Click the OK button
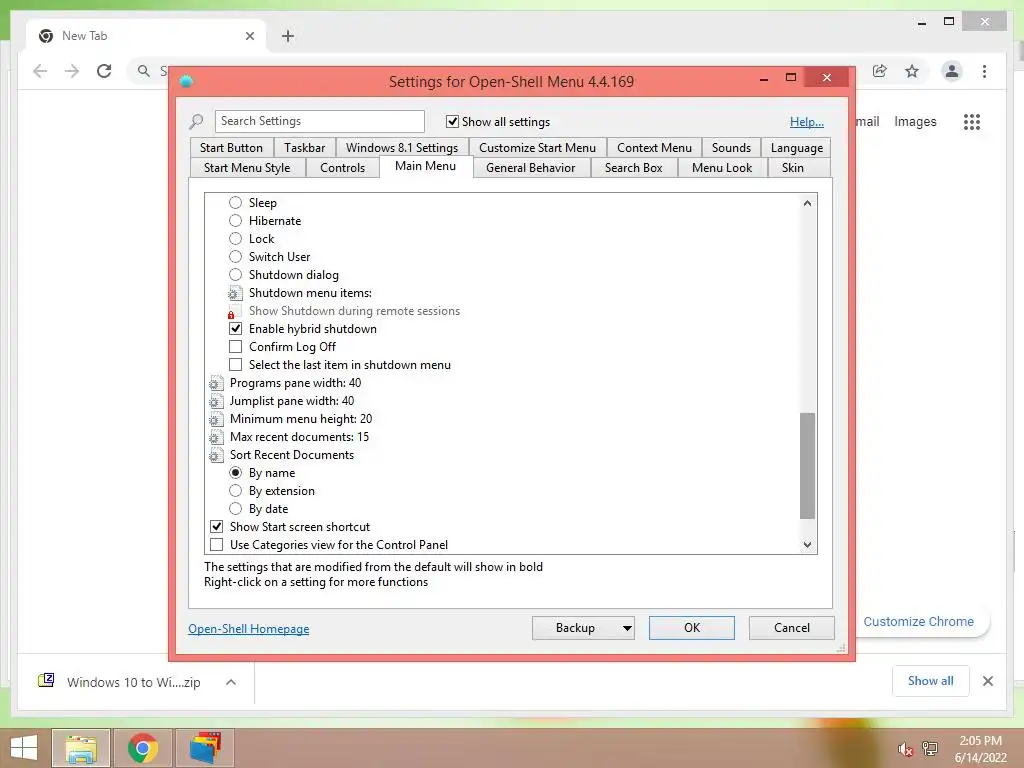Screen dimensions: 1024x768 tap(692, 628)
